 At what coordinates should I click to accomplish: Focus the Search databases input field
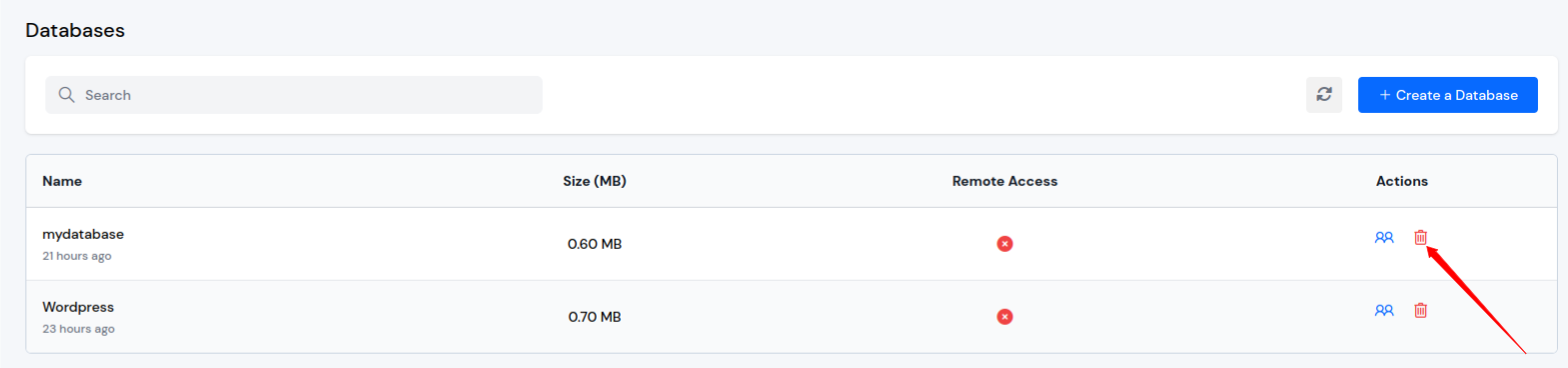coord(294,95)
